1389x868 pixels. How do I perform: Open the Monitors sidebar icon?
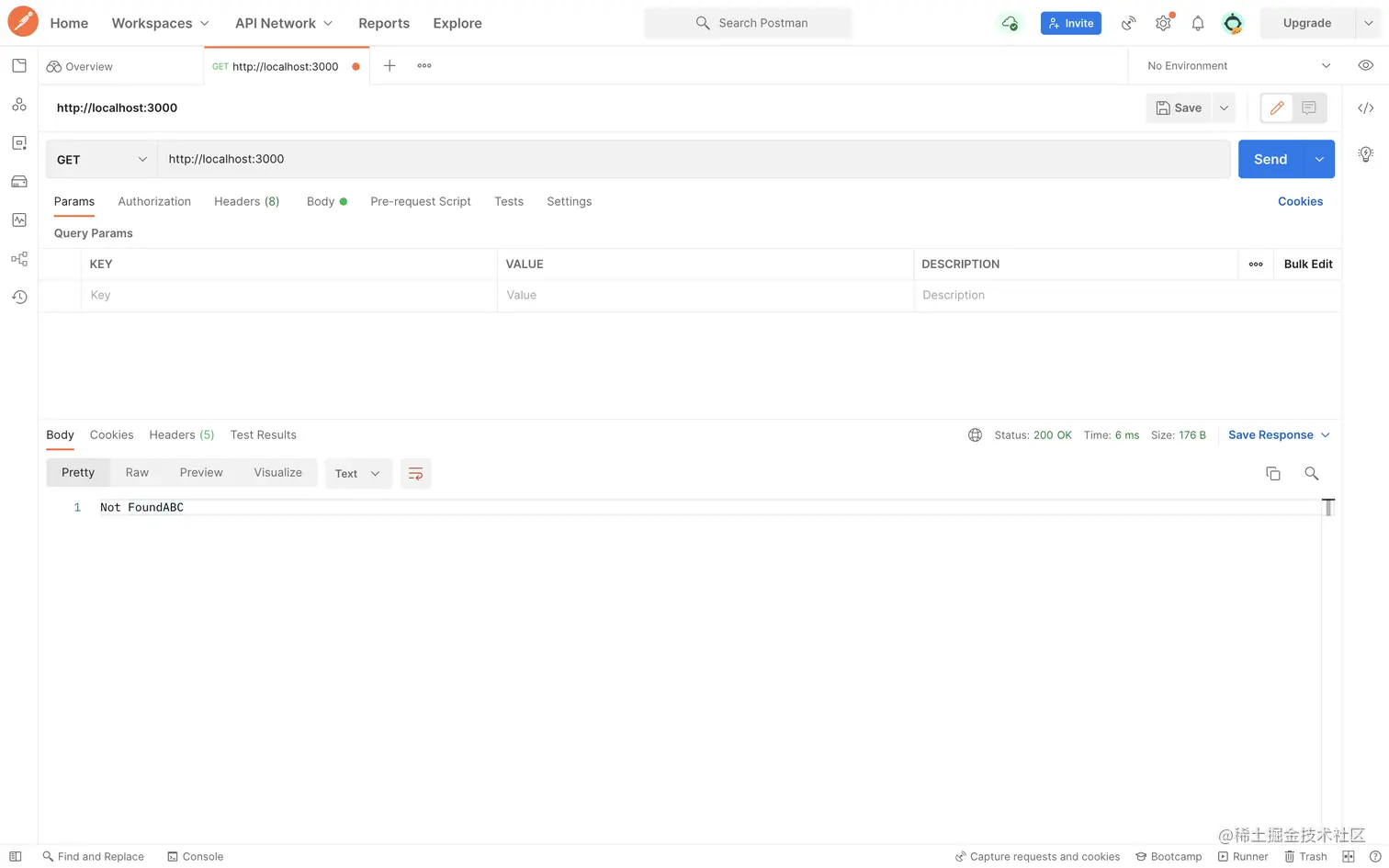19,220
